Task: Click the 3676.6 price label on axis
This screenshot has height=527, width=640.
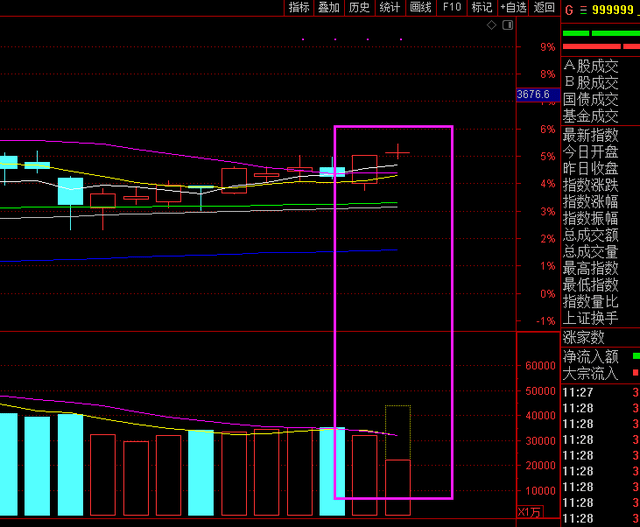Action: [x=538, y=95]
